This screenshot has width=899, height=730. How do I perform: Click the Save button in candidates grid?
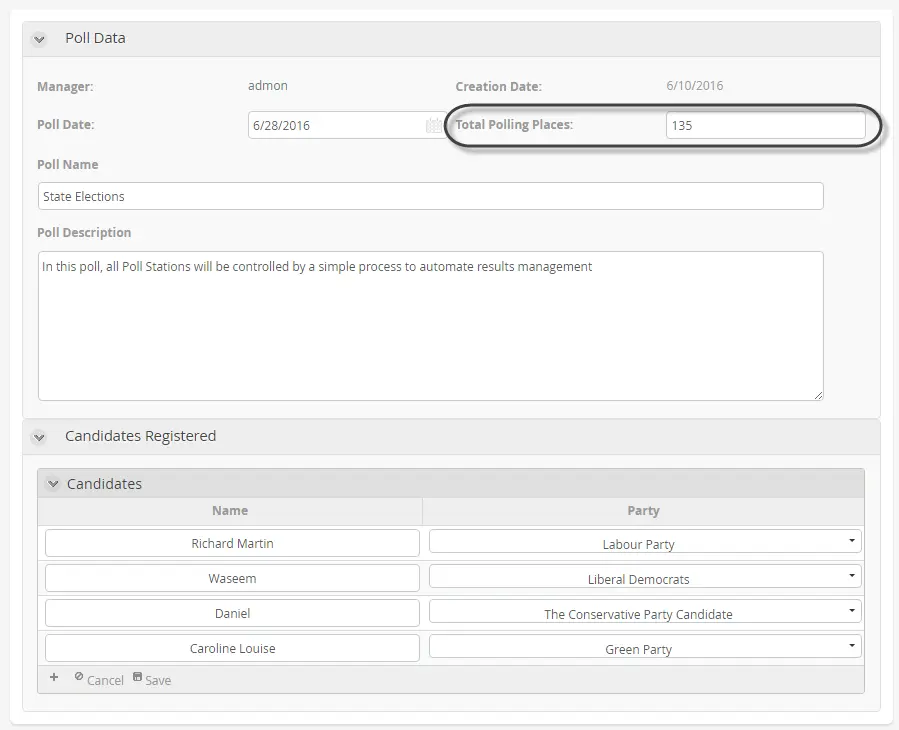point(152,680)
